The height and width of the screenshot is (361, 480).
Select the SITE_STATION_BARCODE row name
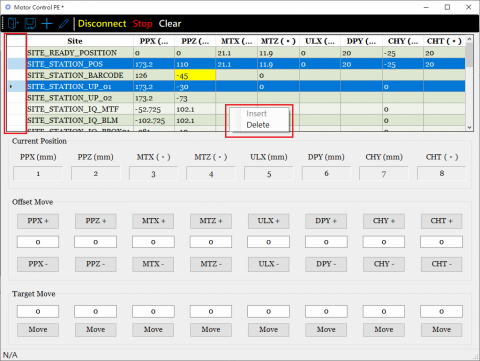[75, 75]
